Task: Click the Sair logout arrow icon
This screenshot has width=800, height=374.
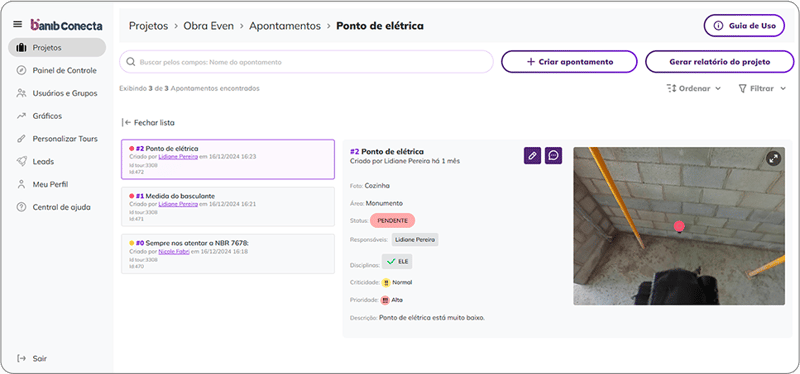Action: coord(21,358)
